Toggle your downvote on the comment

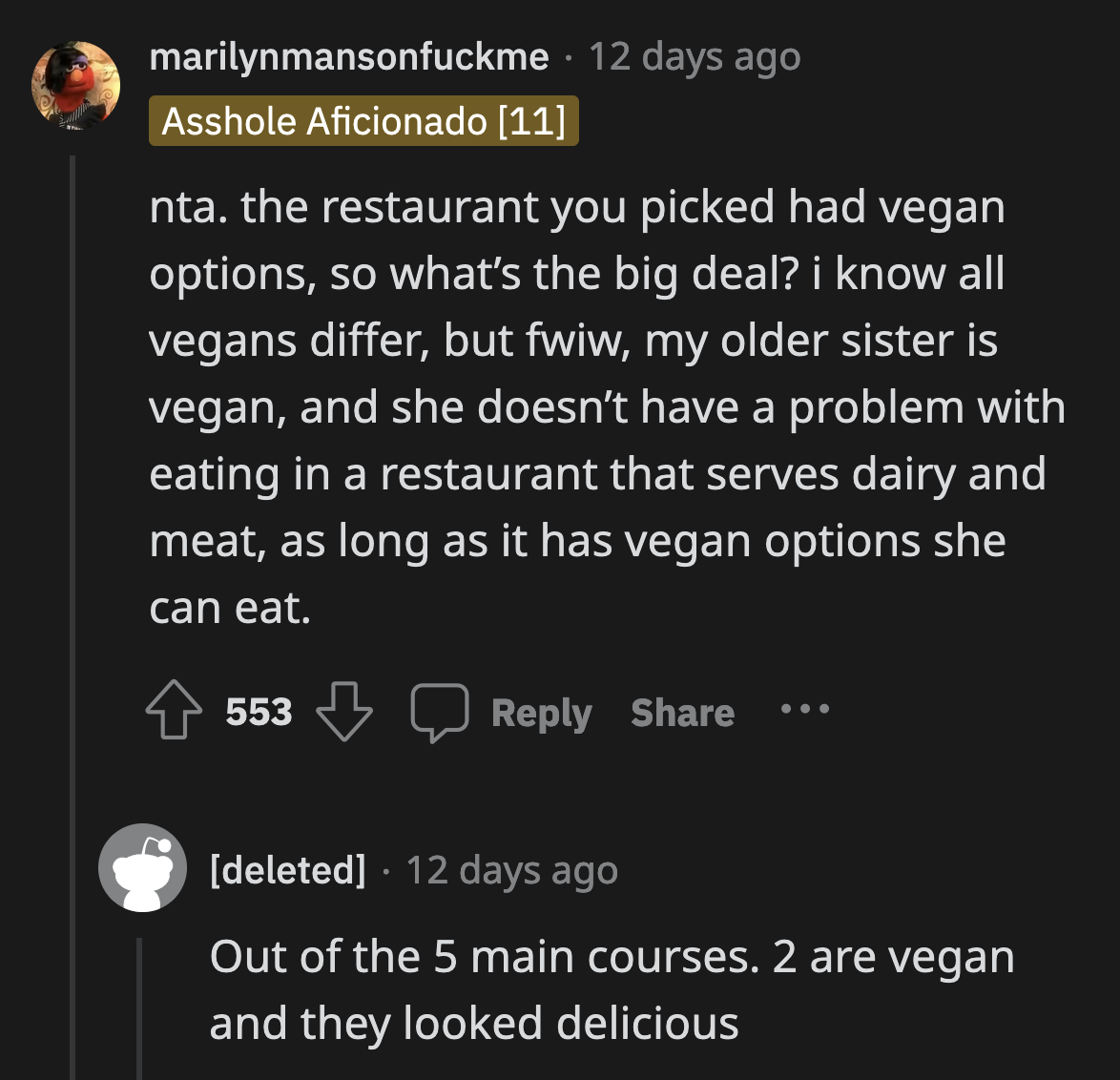pyautogui.click(x=344, y=710)
